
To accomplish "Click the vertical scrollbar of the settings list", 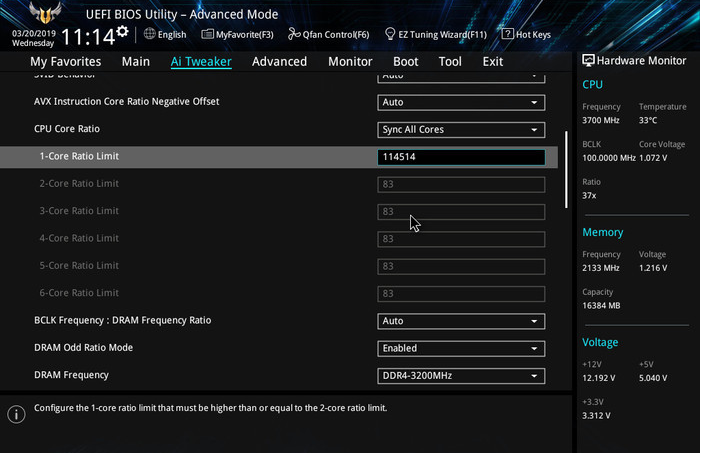I will point(566,170).
